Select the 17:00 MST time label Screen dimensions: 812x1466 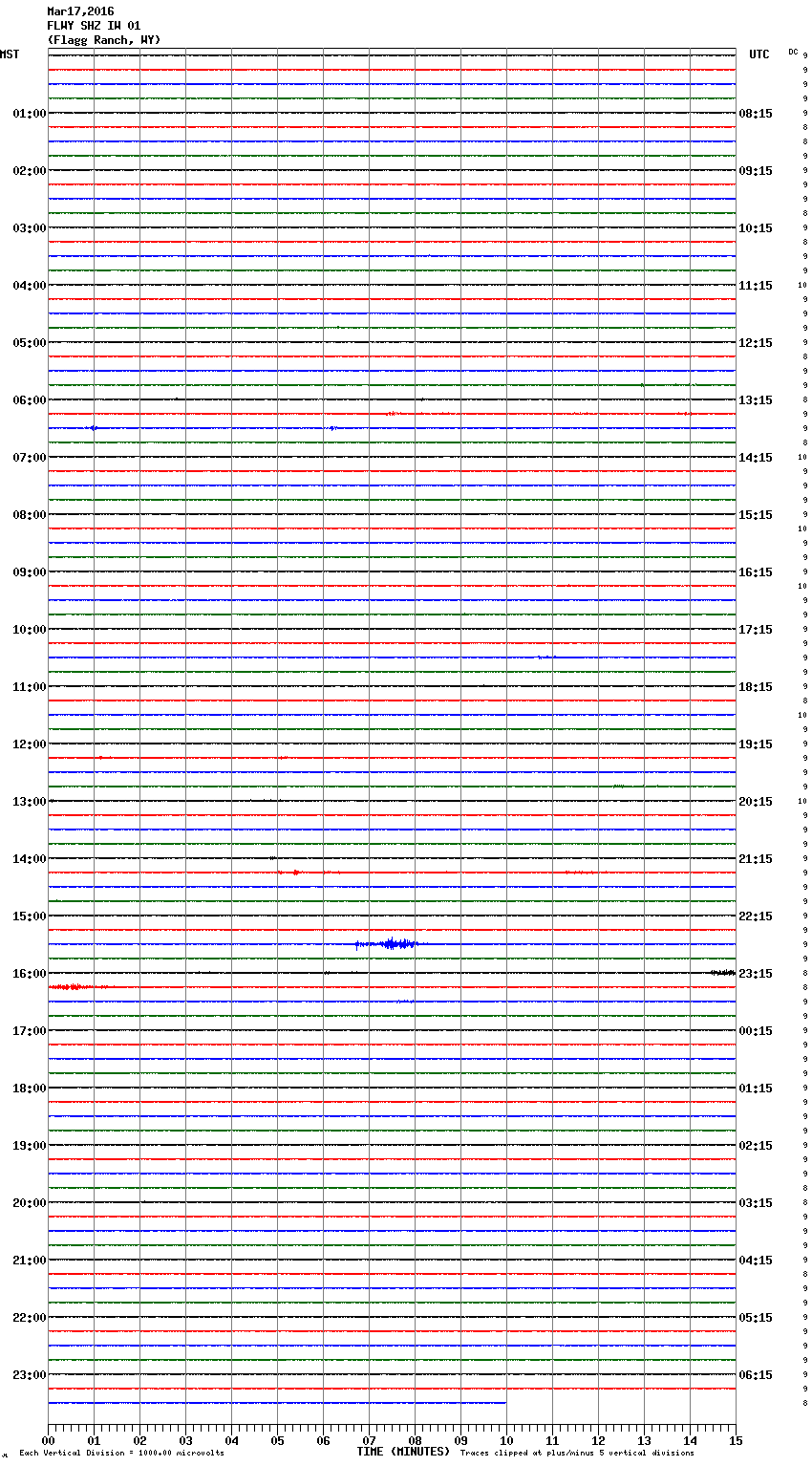click(x=29, y=1031)
